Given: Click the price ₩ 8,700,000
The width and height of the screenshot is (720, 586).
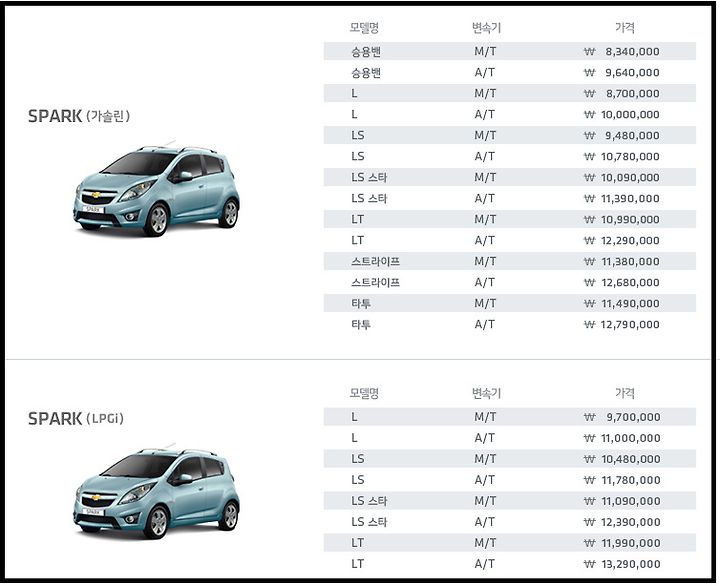Looking at the screenshot, I should pos(621,94).
